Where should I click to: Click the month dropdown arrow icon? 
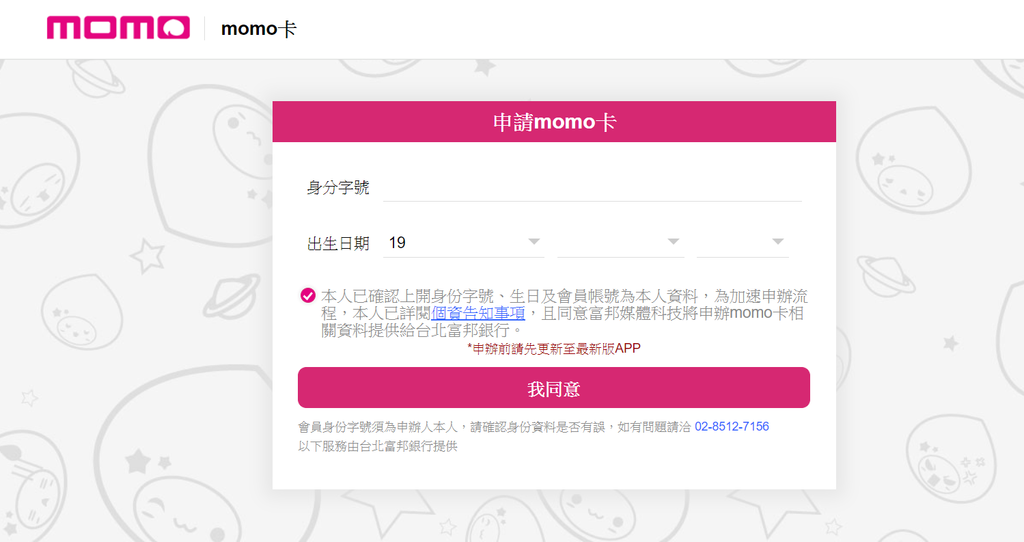point(674,242)
